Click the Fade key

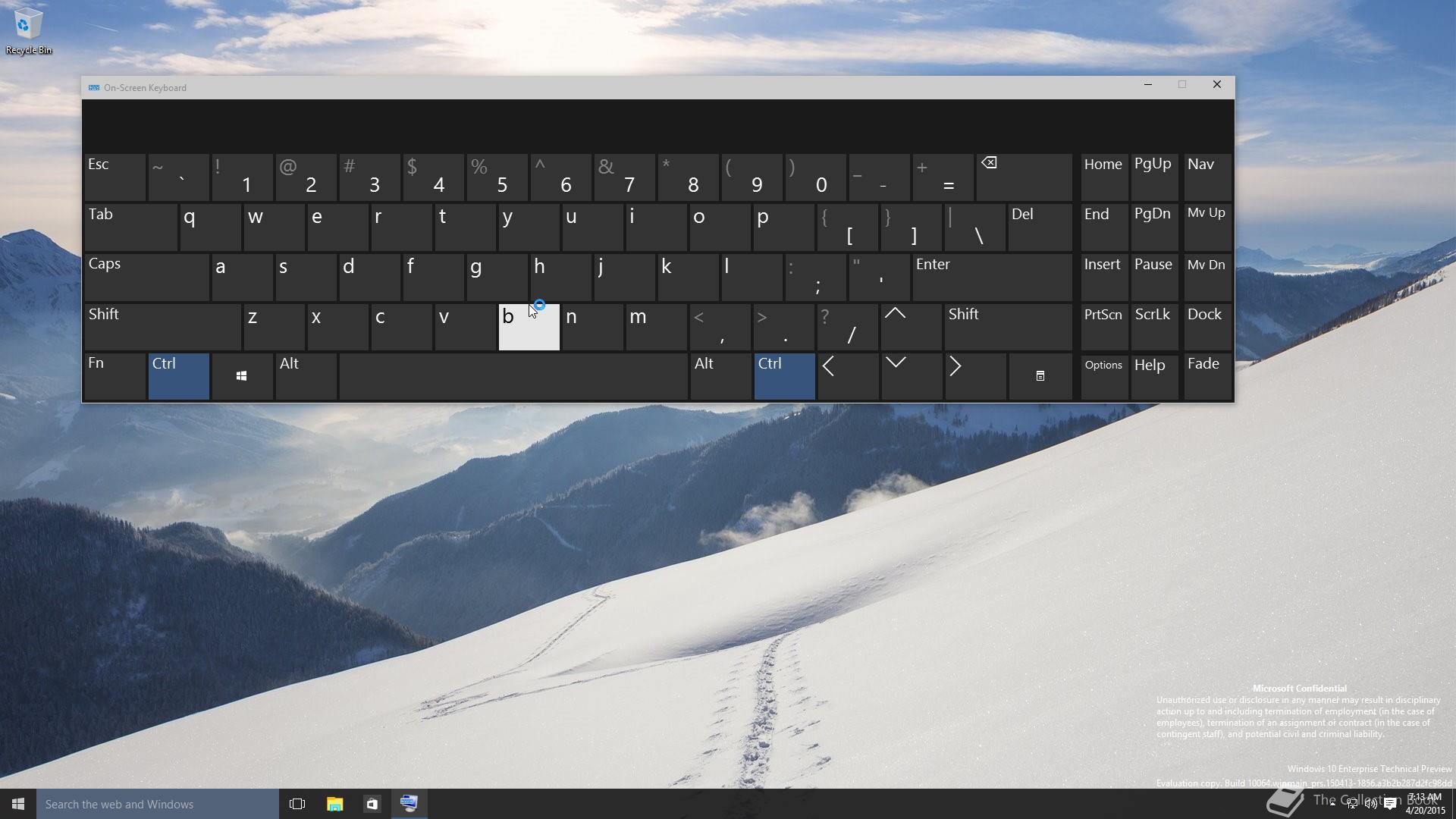click(x=1207, y=376)
